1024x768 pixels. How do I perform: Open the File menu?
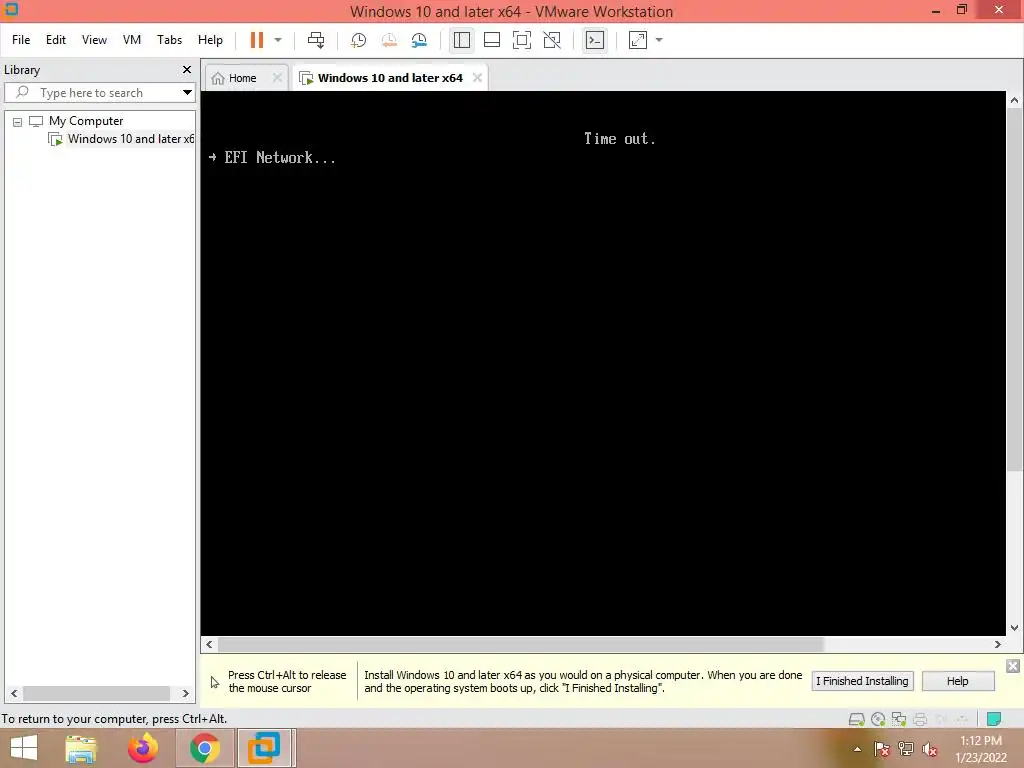(x=21, y=40)
